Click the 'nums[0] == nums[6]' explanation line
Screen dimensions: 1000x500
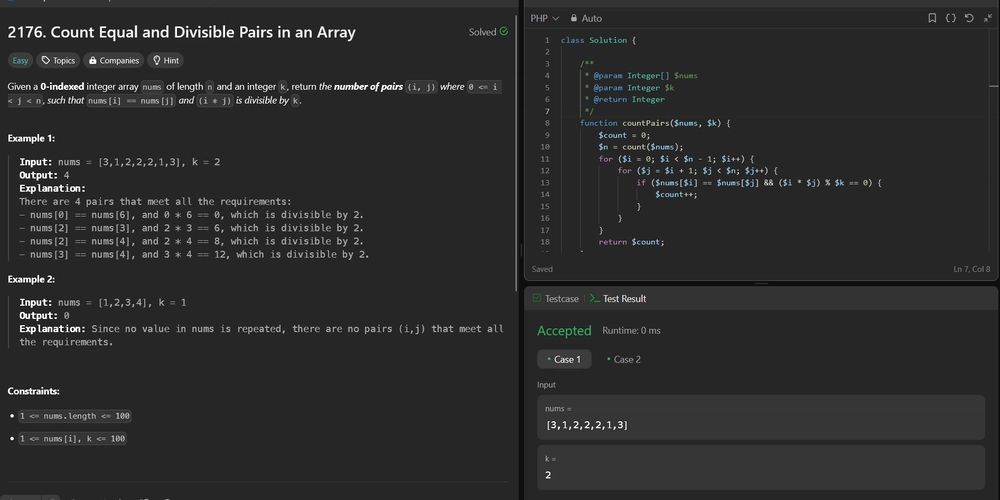pyautogui.click(x=191, y=215)
